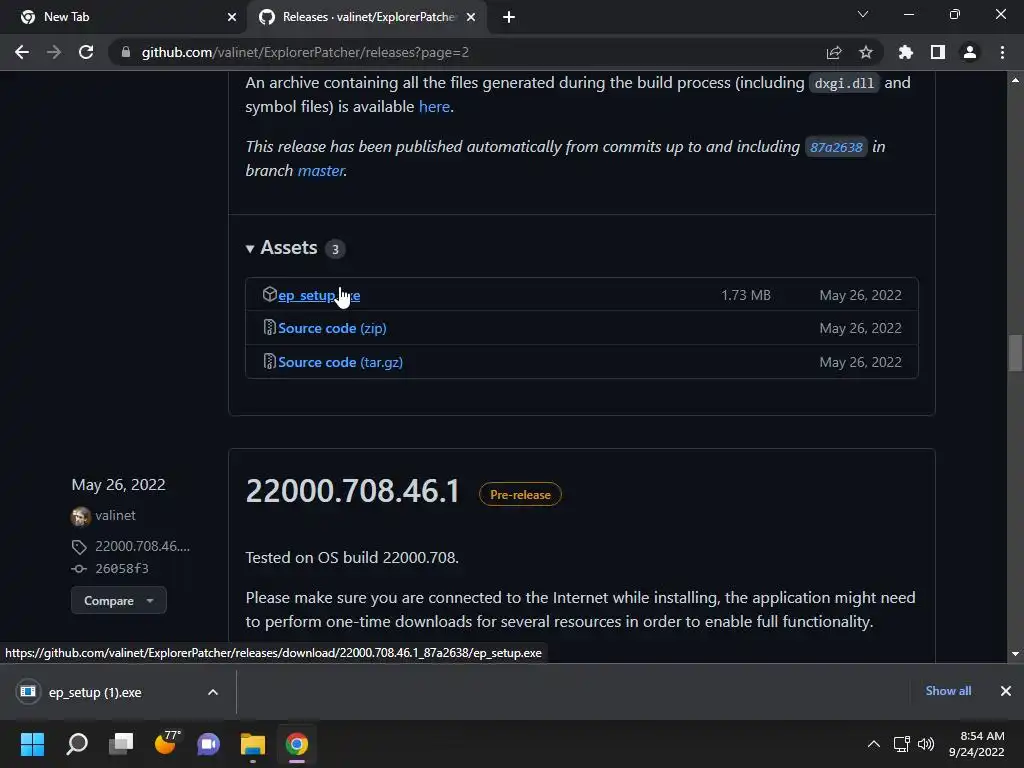Click the dxgi.dll code label
This screenshot has height=768, width=1024.
click(x=844, y=84)
